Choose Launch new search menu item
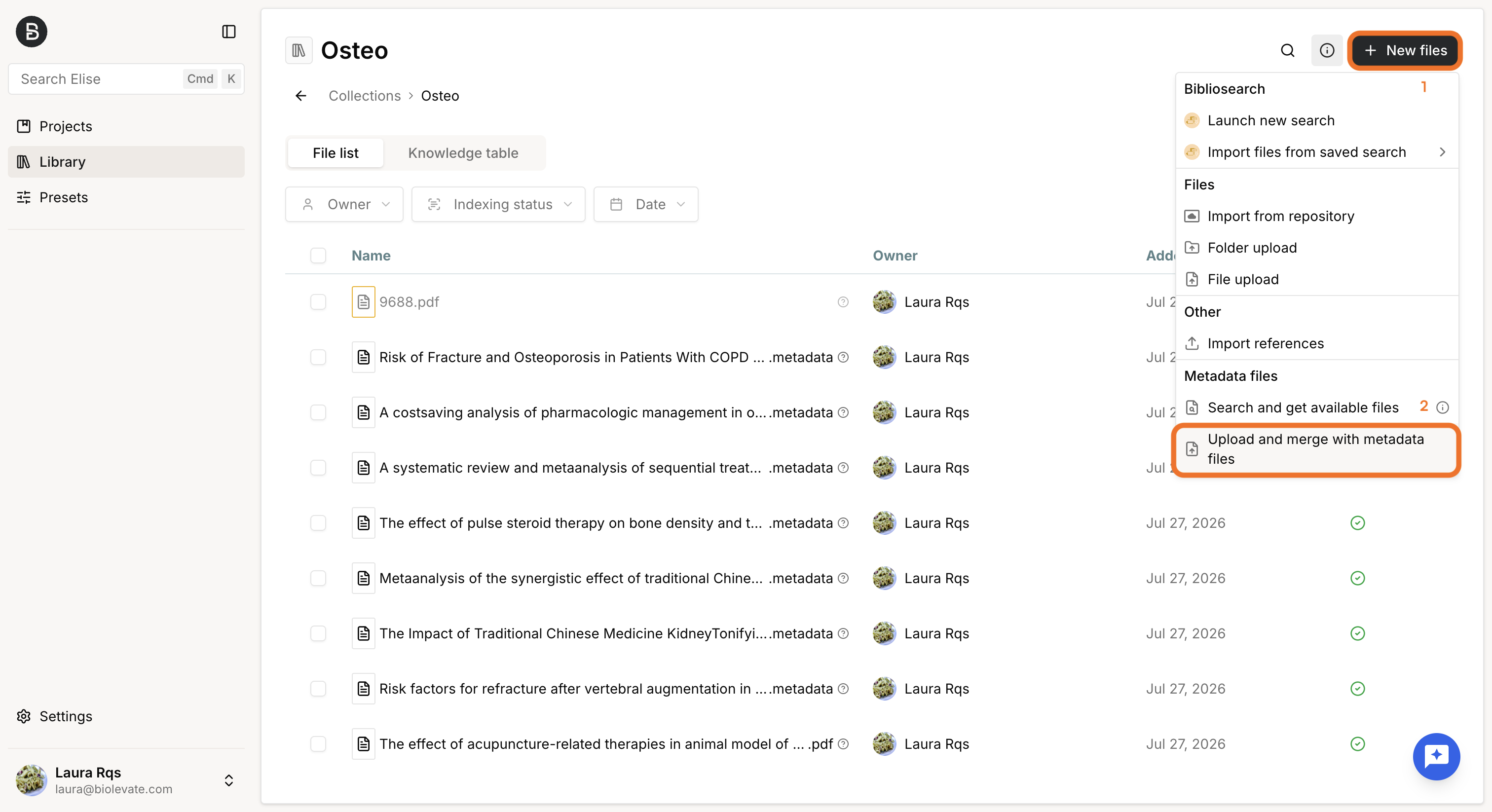Screen dimensions: 1492x812 (1316, 120)
